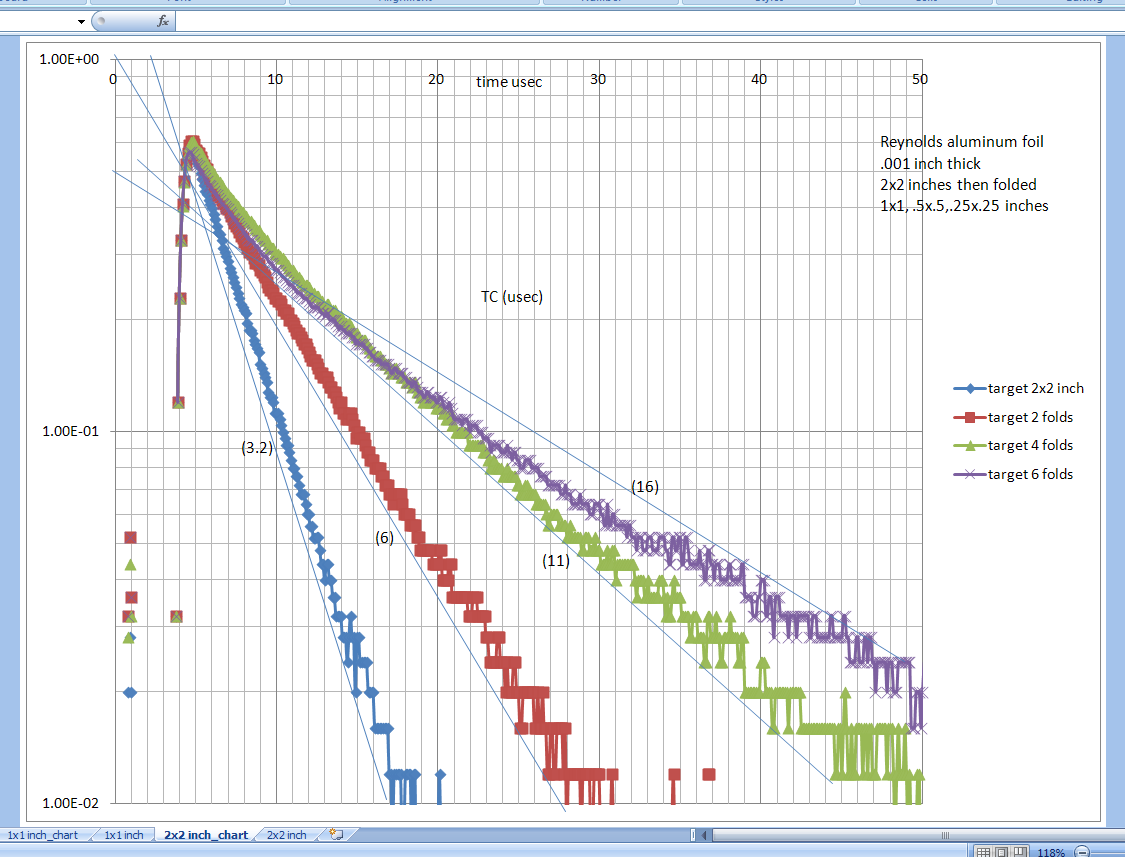
Task: Select legend entry target 6 folds
Action: click(x=1013, y=474)
